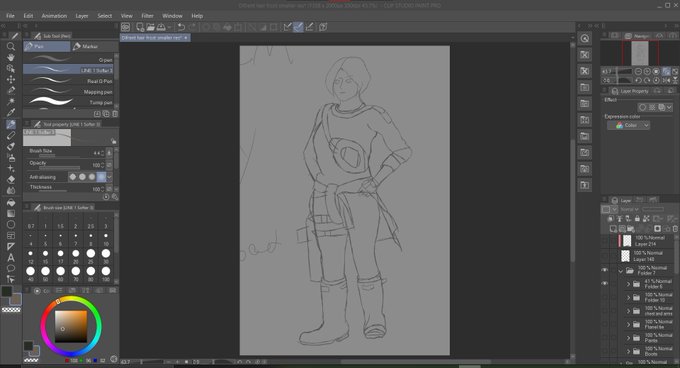Select the Balloon speech bubble tool
Image resolution: width=680 pixels, height=368 pixels.
click(11, 268)
